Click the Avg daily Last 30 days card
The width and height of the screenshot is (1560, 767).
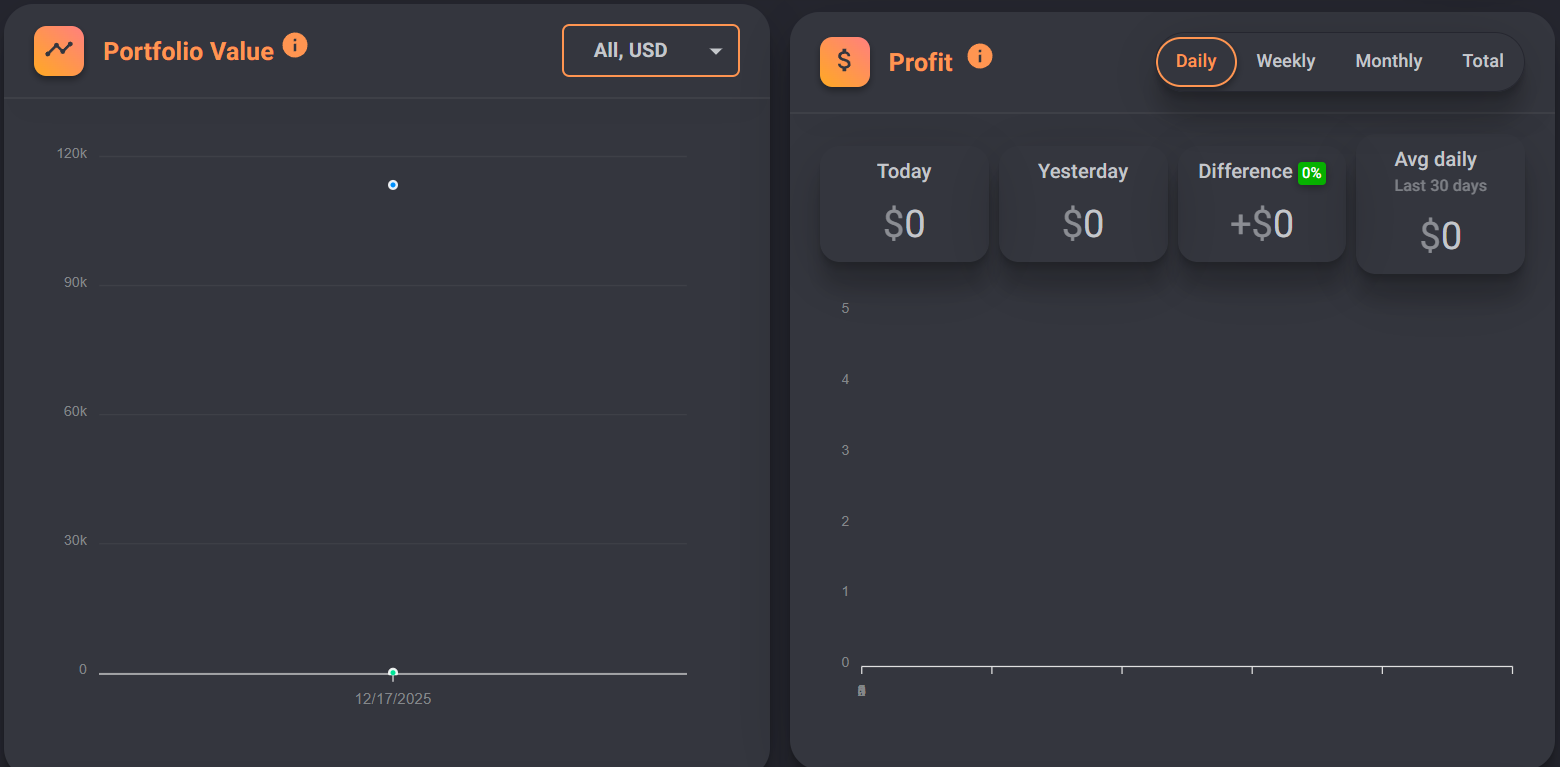[x=1440, y=204]
